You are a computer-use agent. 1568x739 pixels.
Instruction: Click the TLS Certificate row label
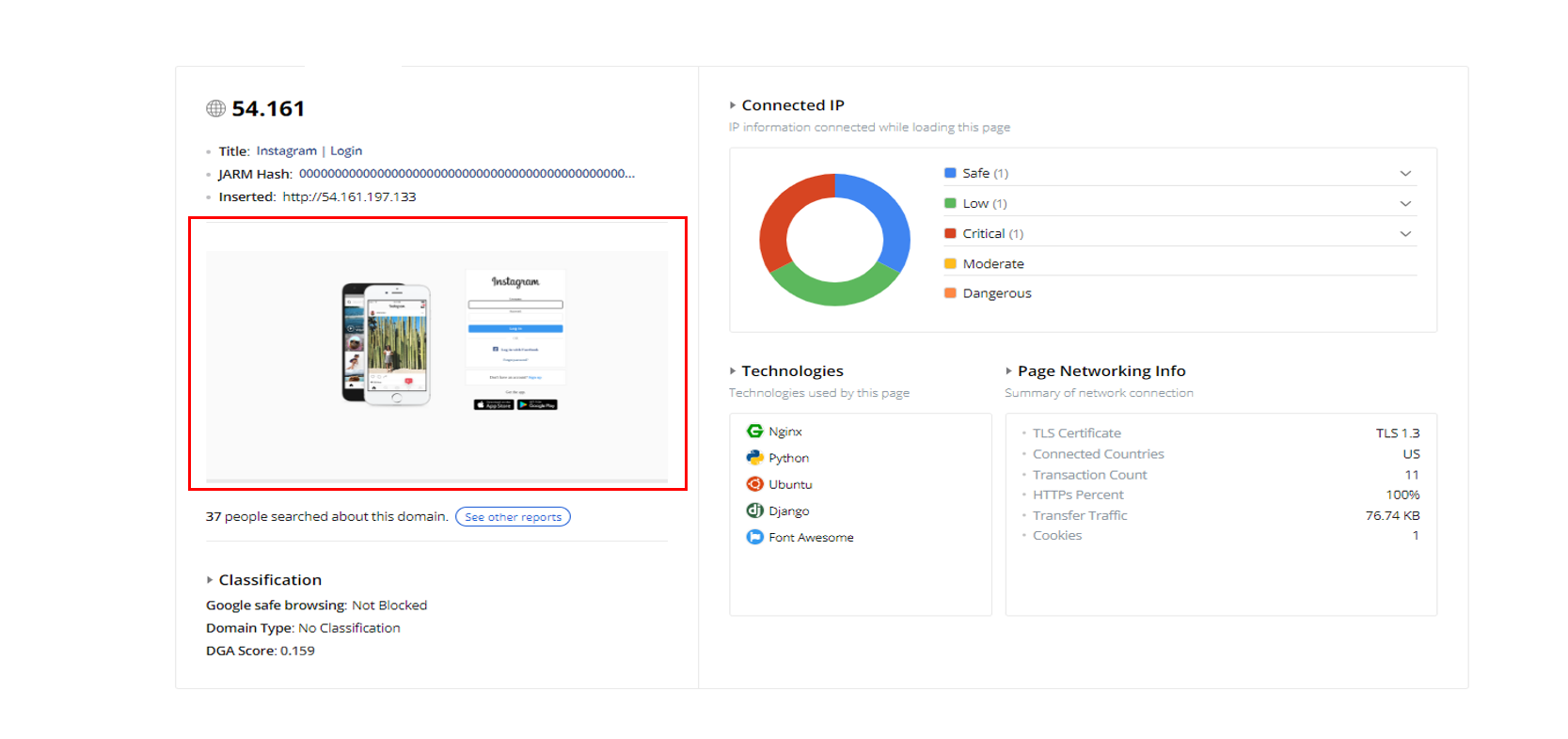coord(1076,433)
